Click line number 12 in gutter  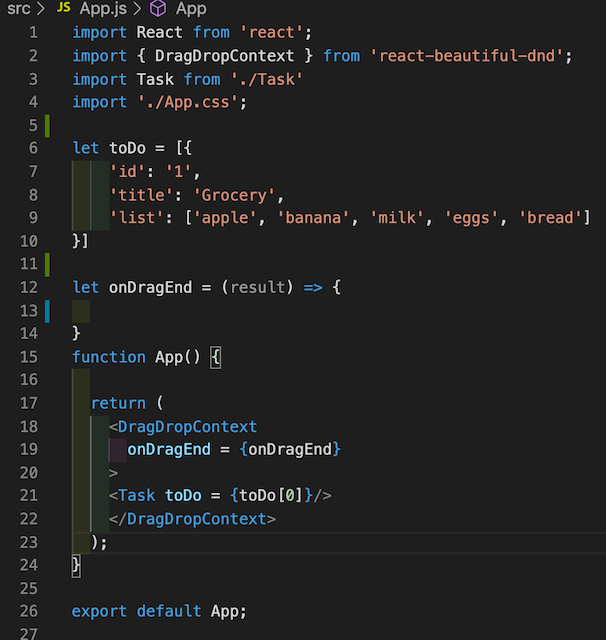coord(29,287)
